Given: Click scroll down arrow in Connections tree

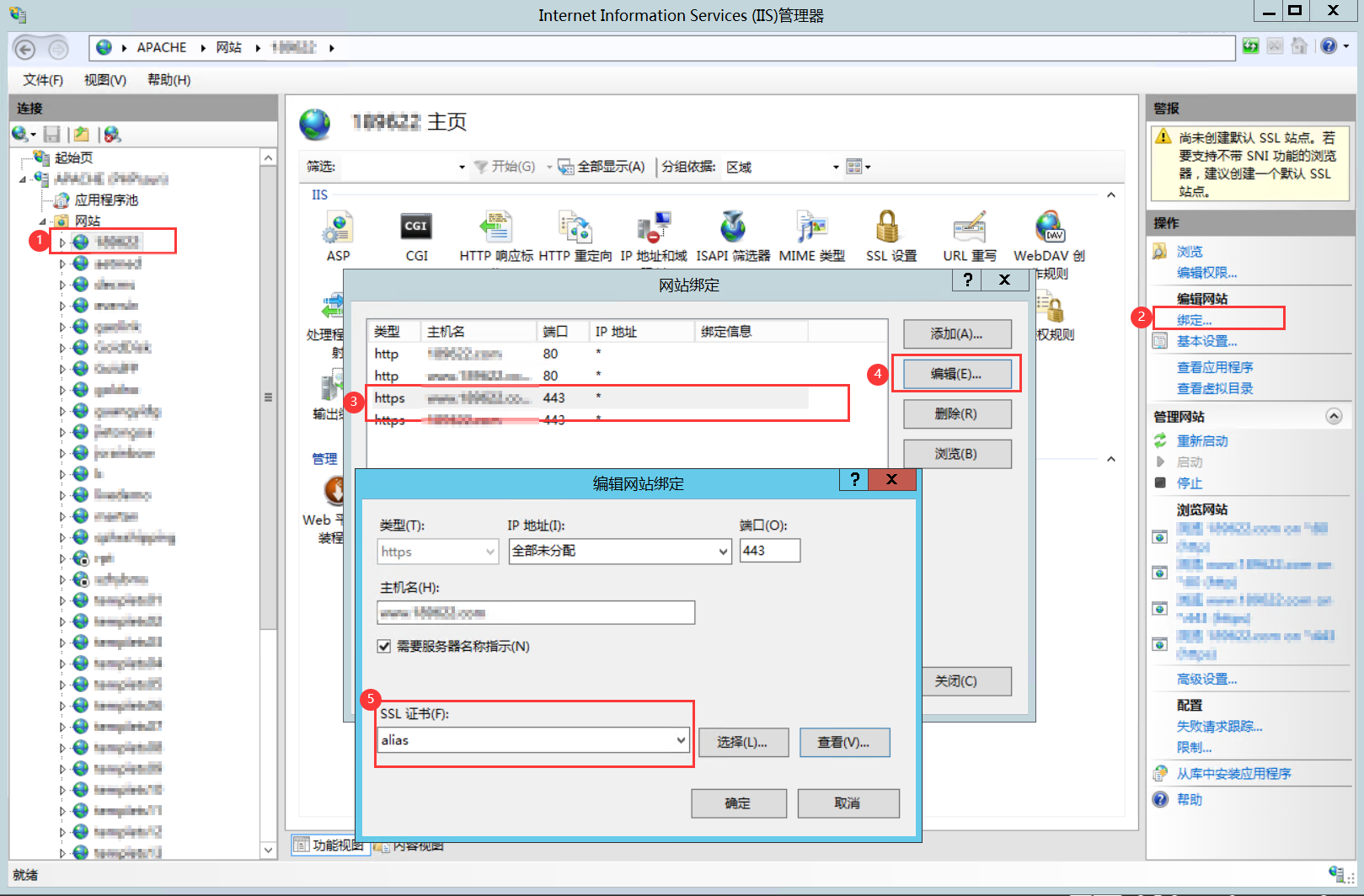Looking at the screenshot, I should click(x=269, y=850).
